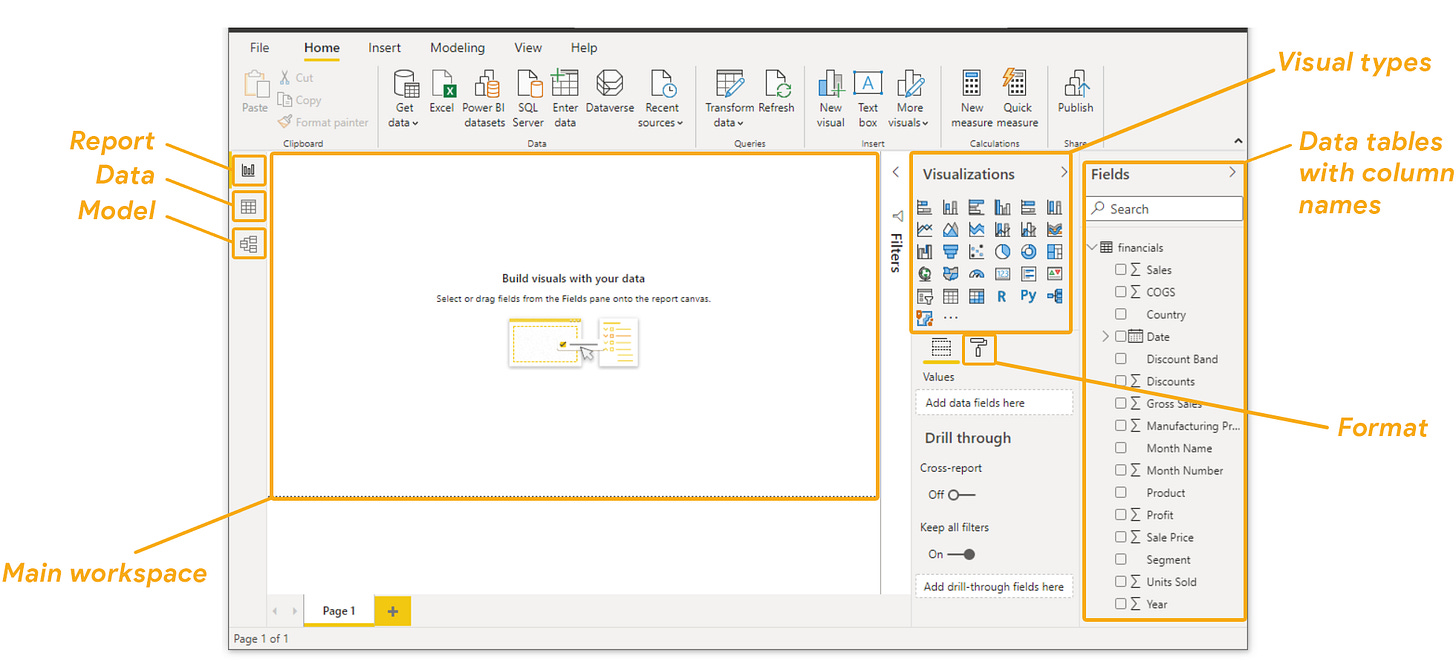
Task: Insert a Text box
Action: coord(868,99)
